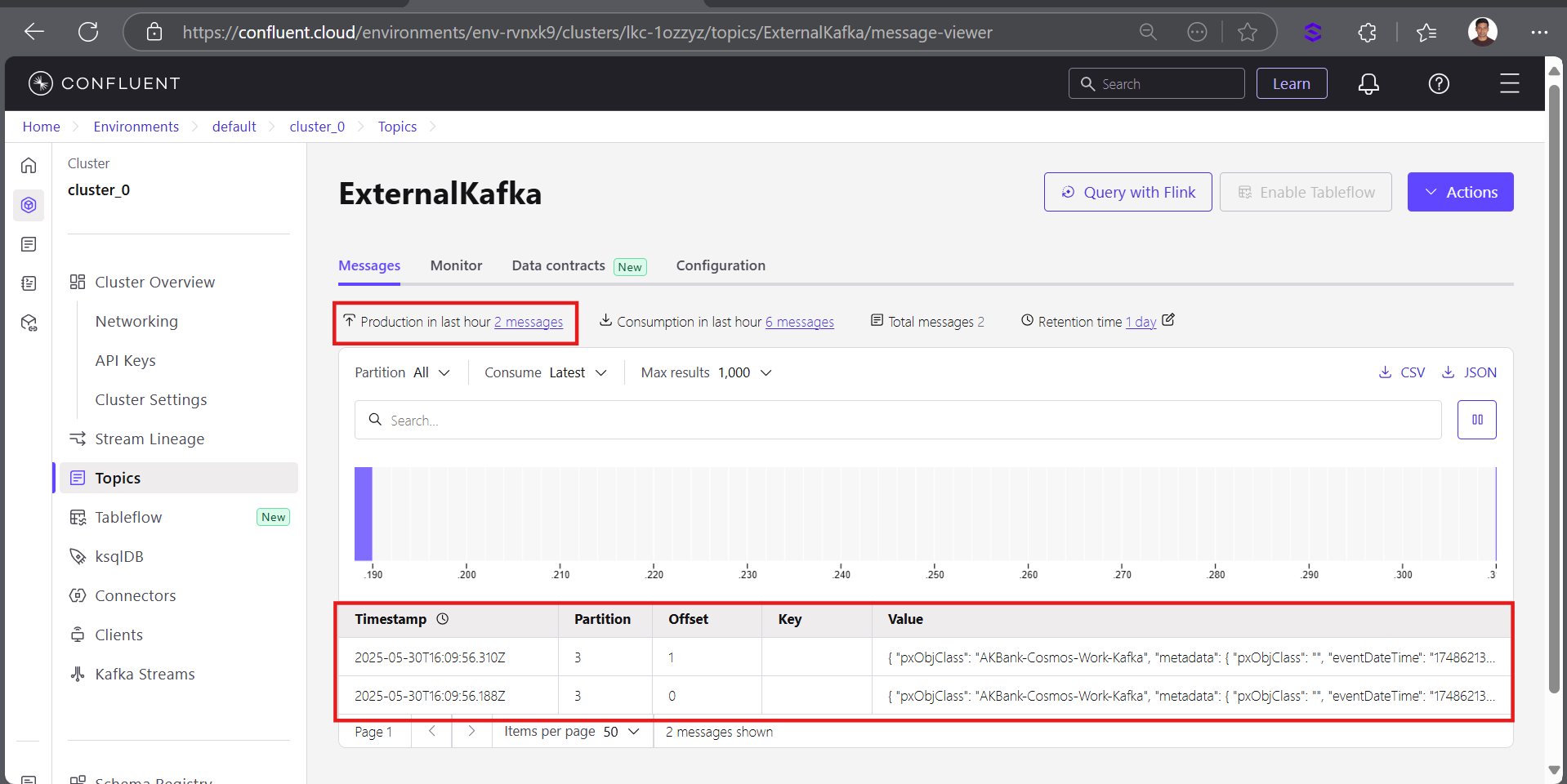
Task: Open the browser zoom magnifier icon
Action: coord(1148,32)
